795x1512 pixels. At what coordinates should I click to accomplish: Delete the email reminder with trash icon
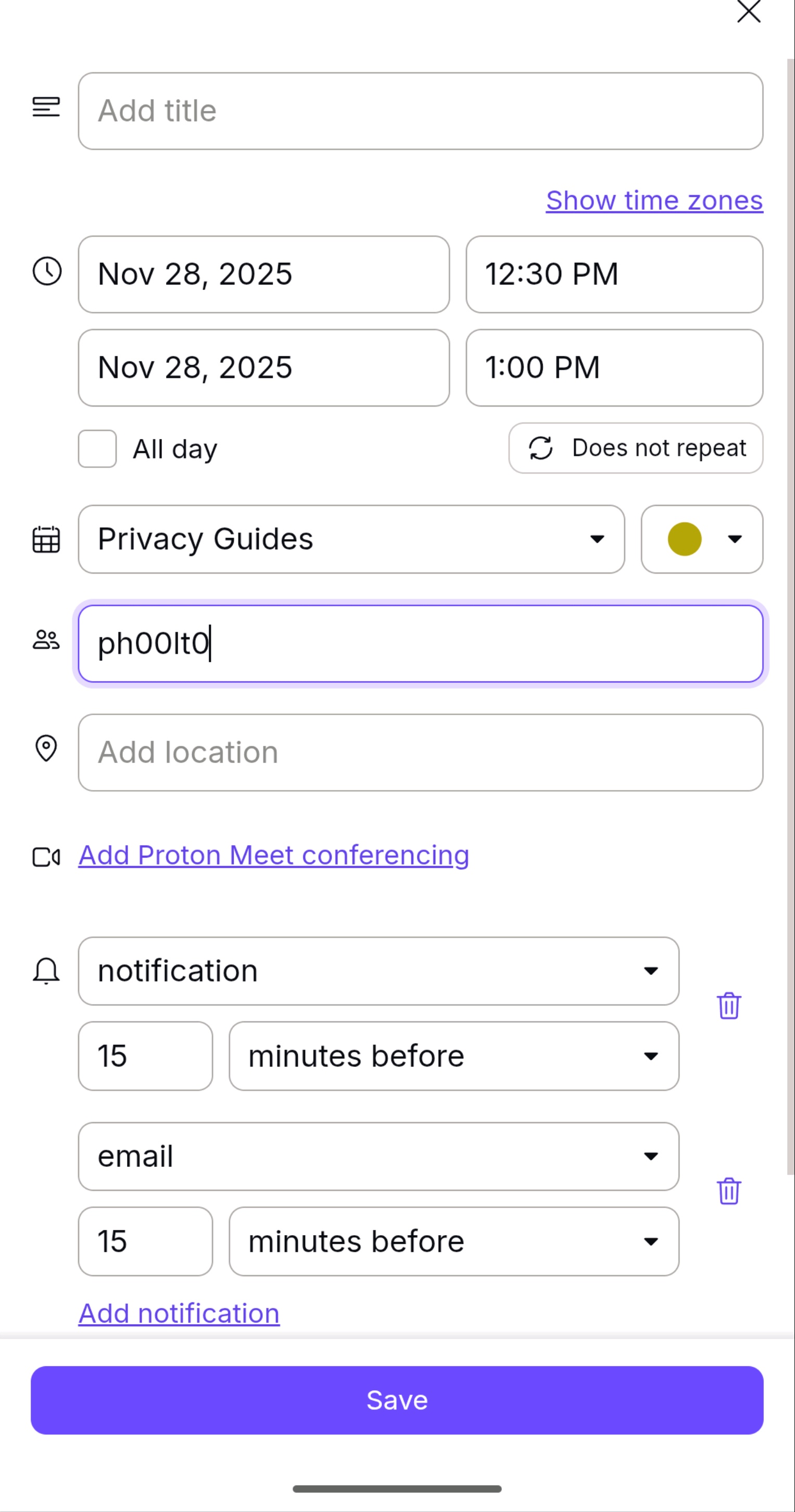point(729,1191)
